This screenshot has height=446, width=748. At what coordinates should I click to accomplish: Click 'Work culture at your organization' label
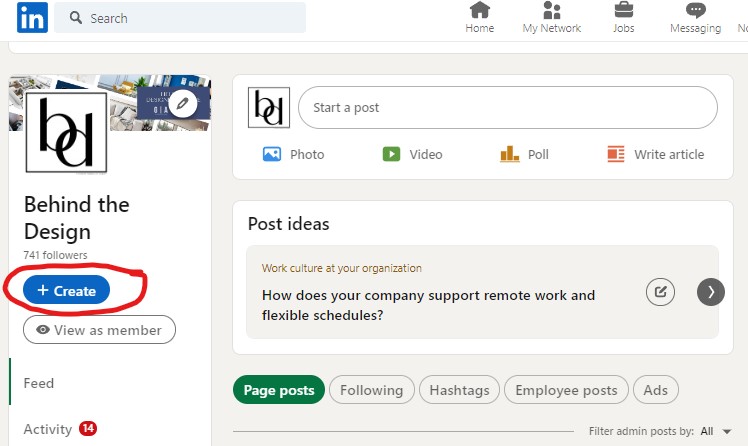point(342,268)
